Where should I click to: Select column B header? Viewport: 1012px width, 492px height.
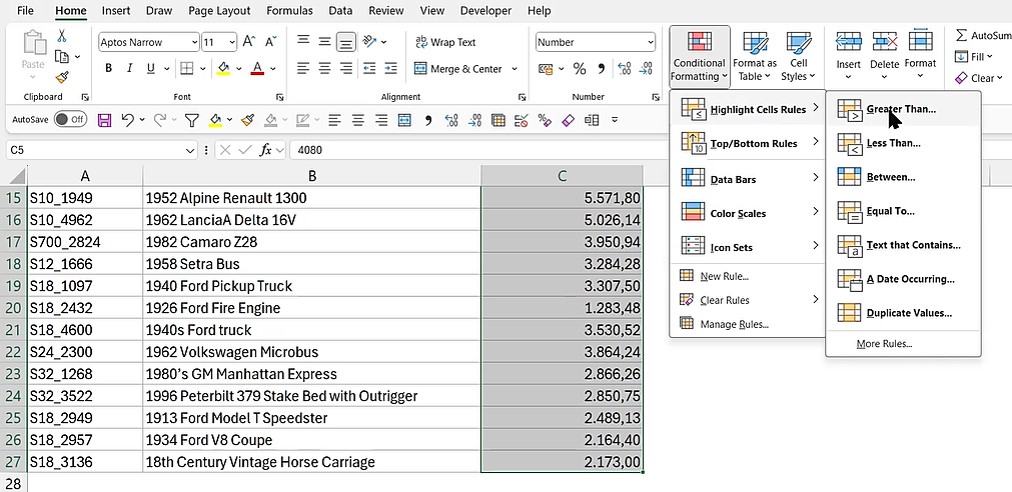tap(312, 176)
